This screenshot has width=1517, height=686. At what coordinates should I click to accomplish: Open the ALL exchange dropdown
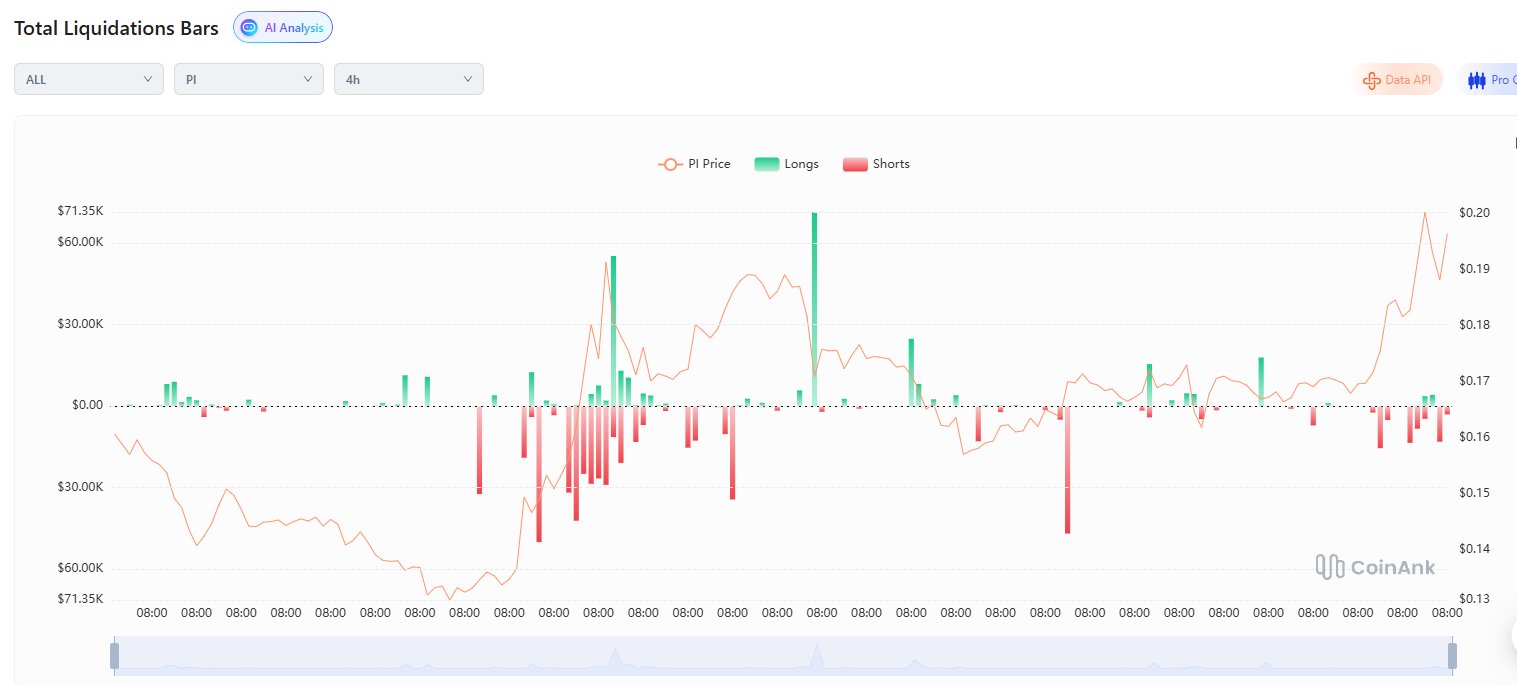[x=89, y=79]
